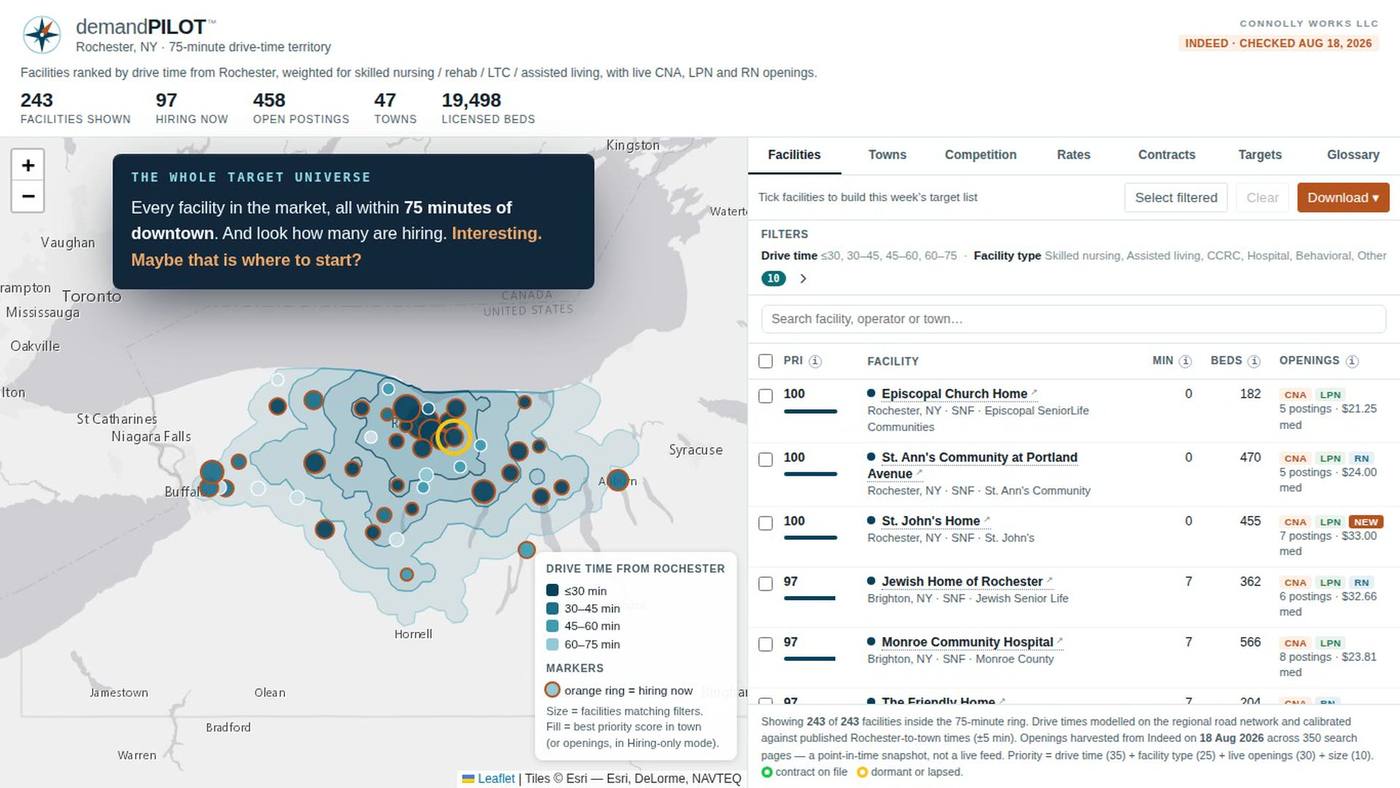This screenshot has height=788, width=1400.
Task: Click the demandPILOT compass logo
Action: 42,35
